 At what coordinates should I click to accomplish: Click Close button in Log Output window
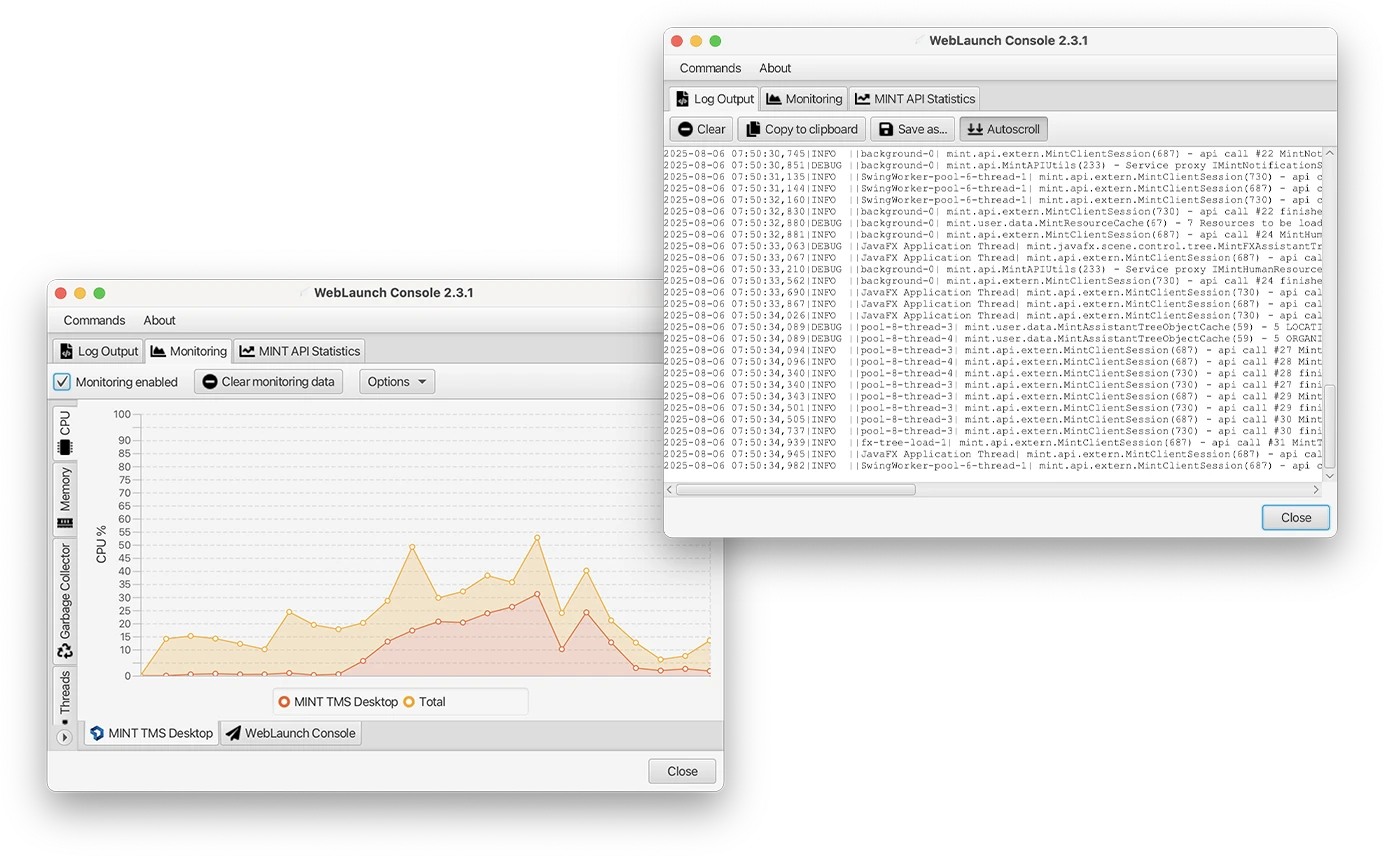tap(1296, 517)
